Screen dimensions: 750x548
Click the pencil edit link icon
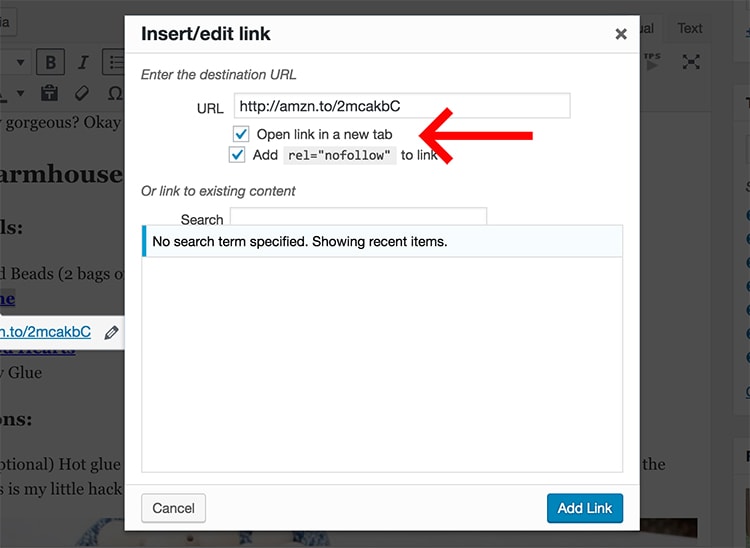tap(111, 332)
